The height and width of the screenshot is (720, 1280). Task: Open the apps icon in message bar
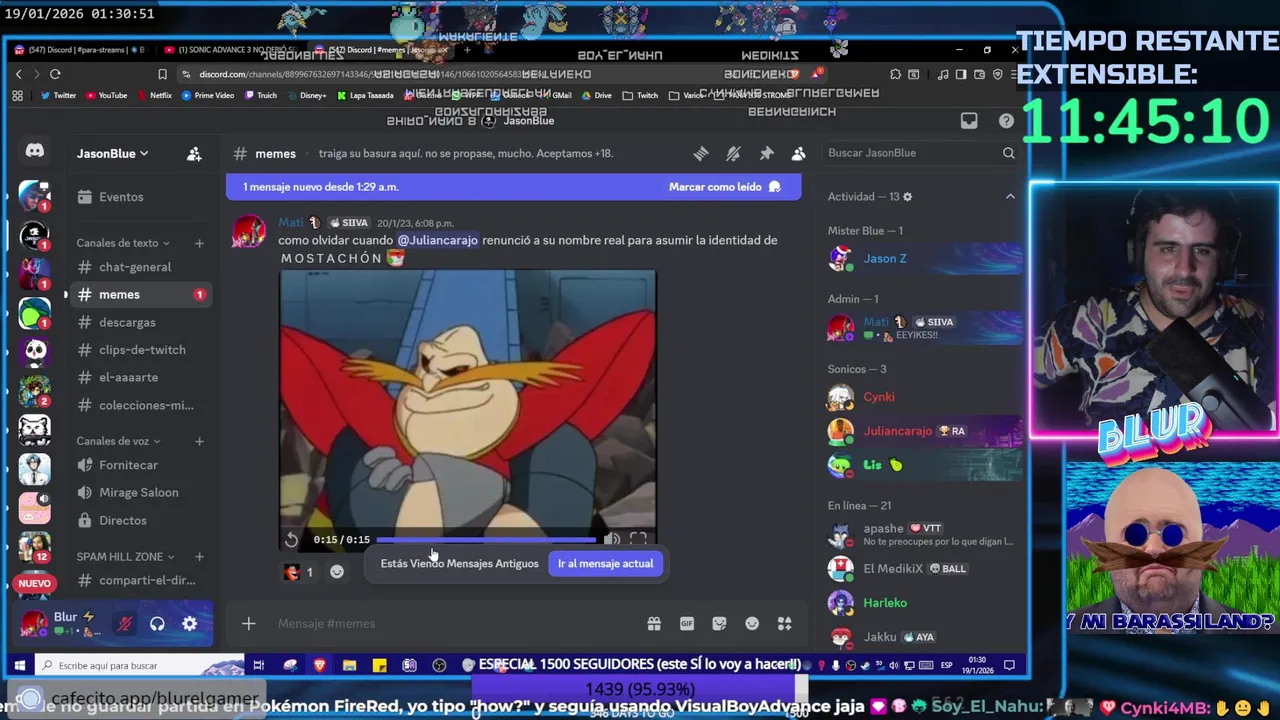[x=785, y=624]
